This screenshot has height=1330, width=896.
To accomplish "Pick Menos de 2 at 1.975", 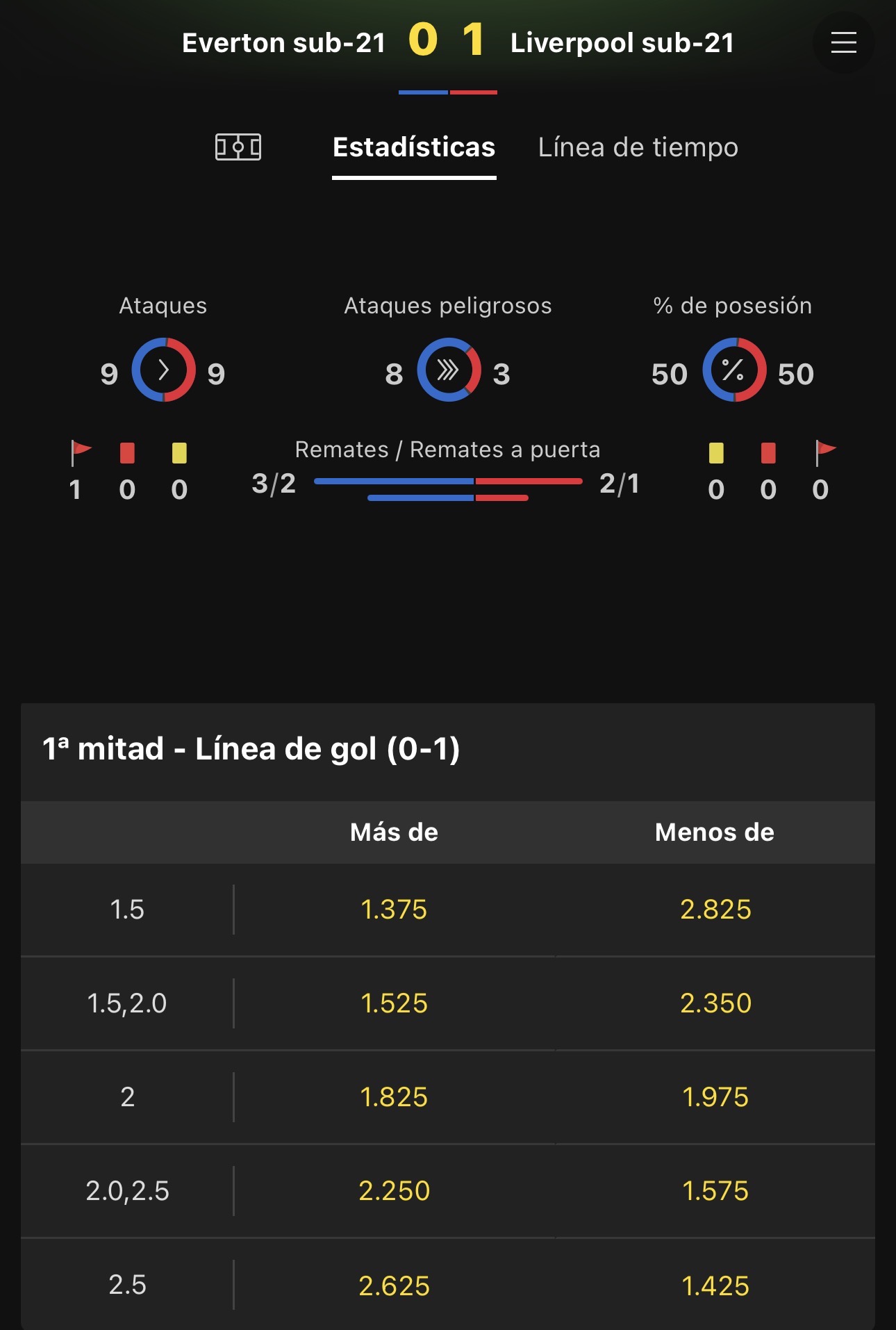I will (715, 1097).
